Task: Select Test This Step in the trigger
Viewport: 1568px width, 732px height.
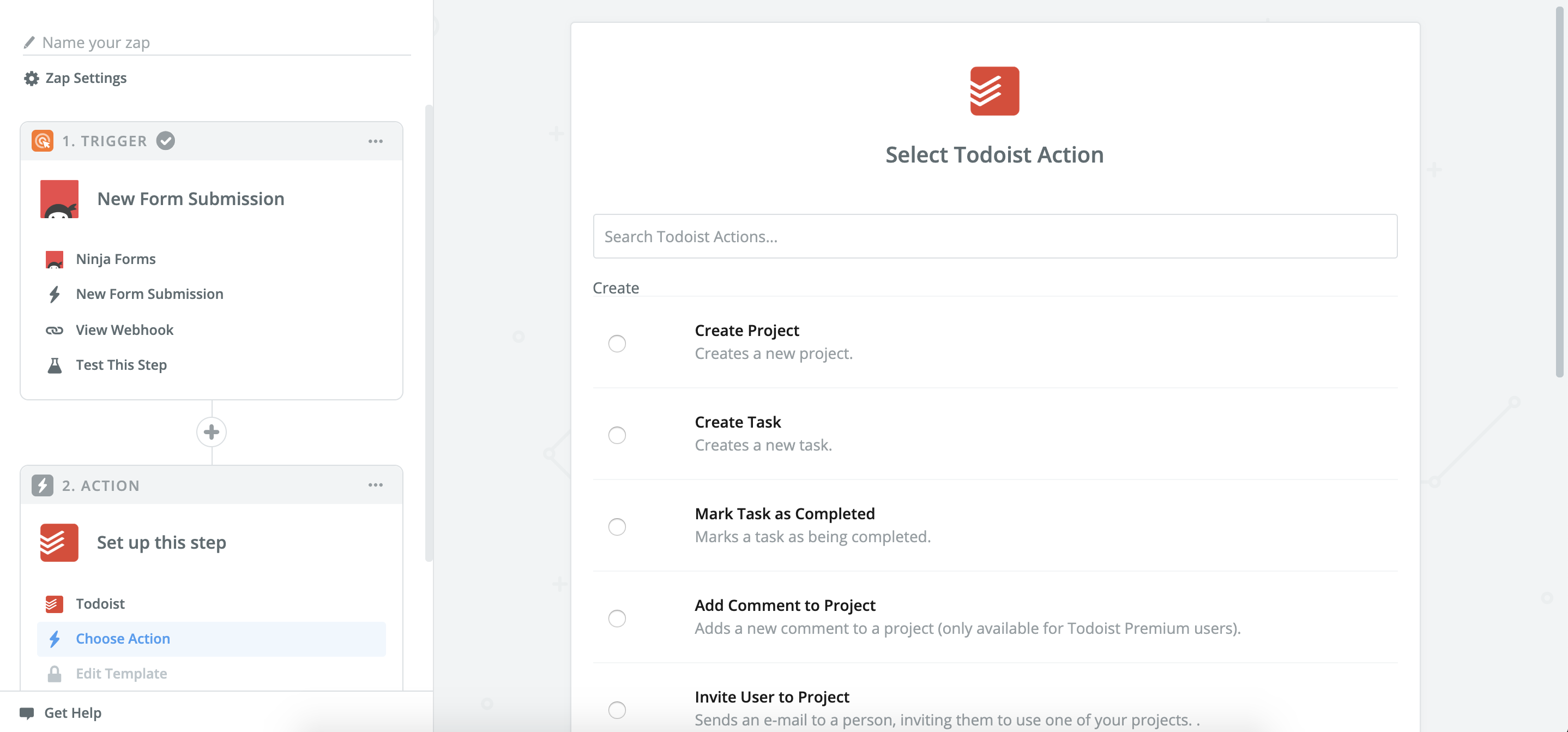Action: coord(121,365)
